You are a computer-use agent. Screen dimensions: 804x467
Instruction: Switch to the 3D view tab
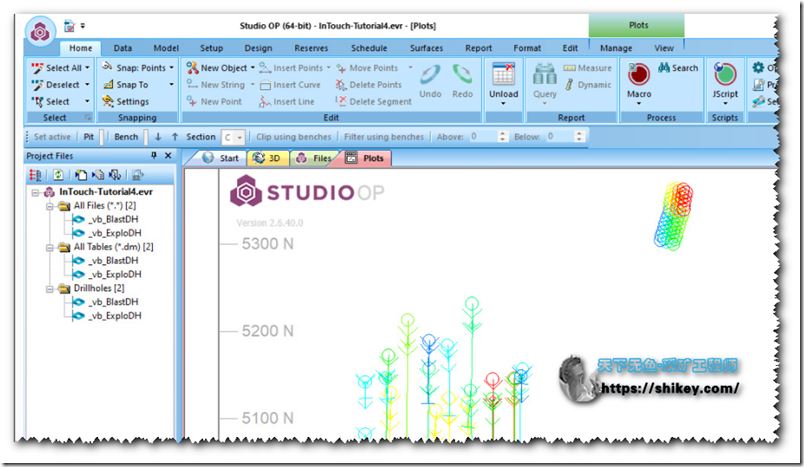pos(266,158)
